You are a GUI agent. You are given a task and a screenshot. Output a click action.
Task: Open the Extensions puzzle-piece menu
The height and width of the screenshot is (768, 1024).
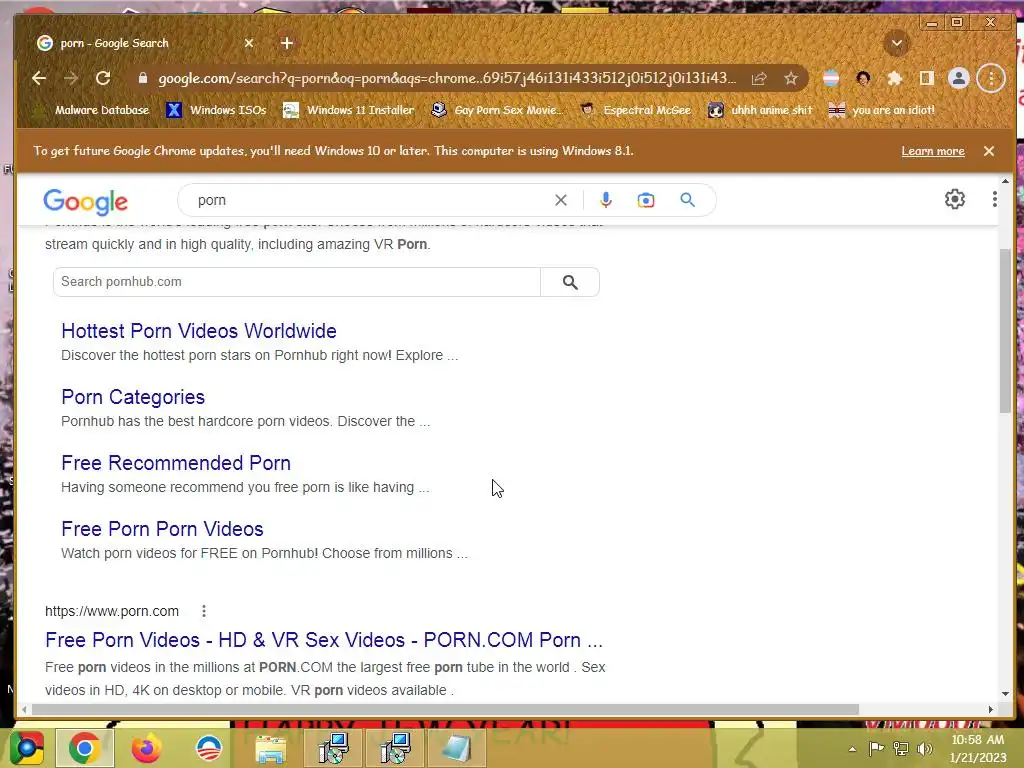coord(895,78)
